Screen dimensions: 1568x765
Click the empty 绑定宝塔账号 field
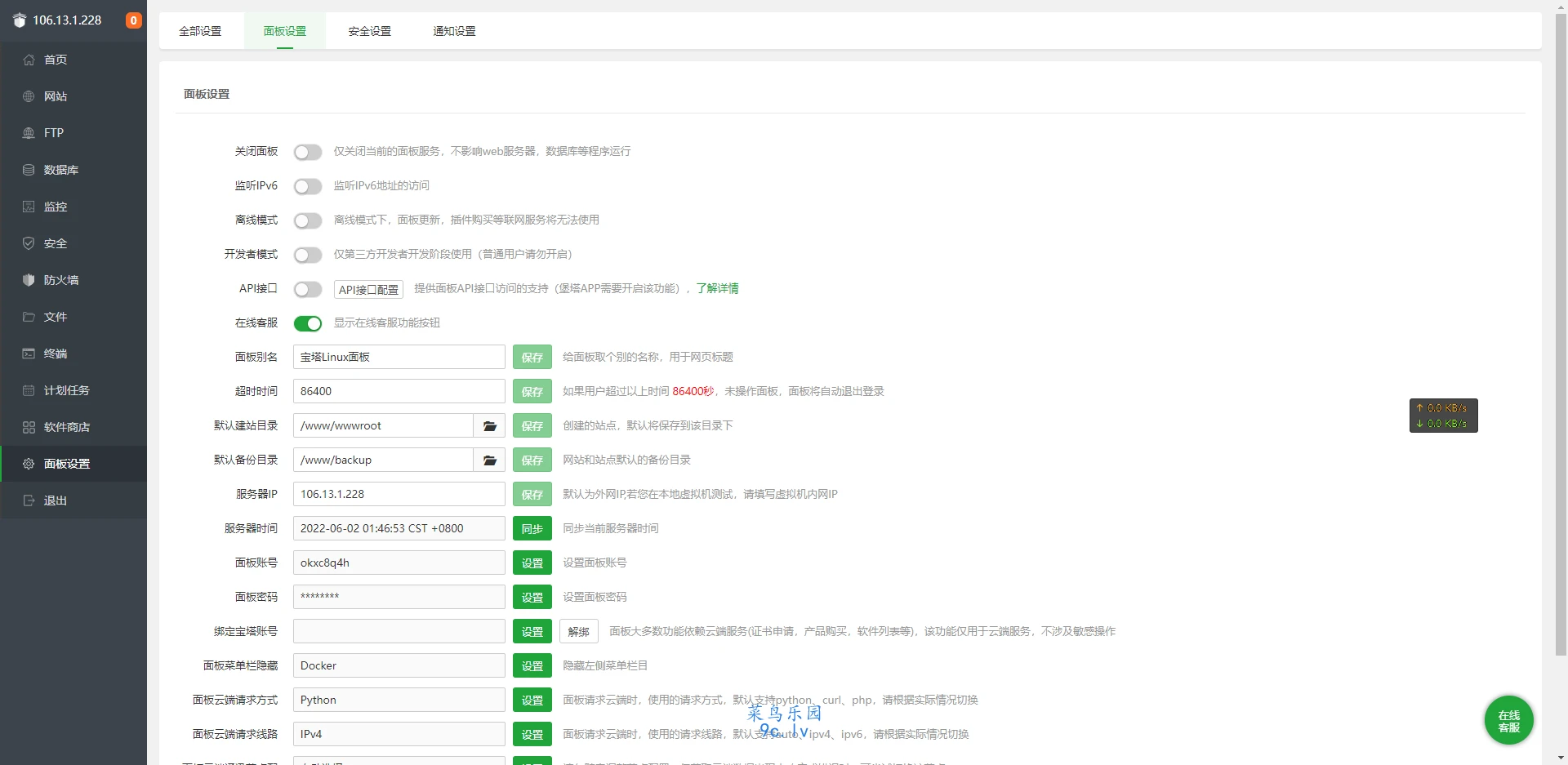point(399,631)
